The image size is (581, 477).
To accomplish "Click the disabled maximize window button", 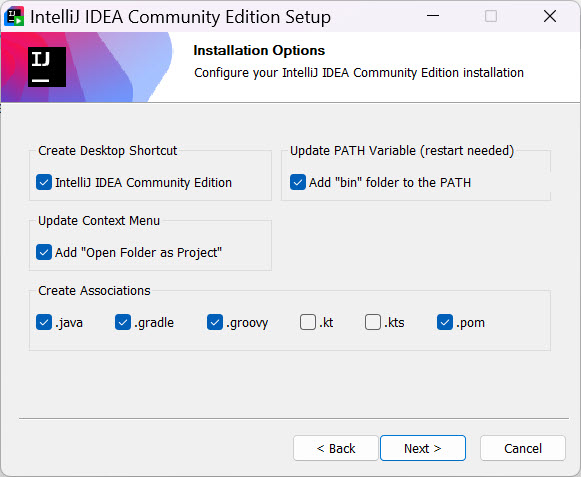I will [491, 16].
